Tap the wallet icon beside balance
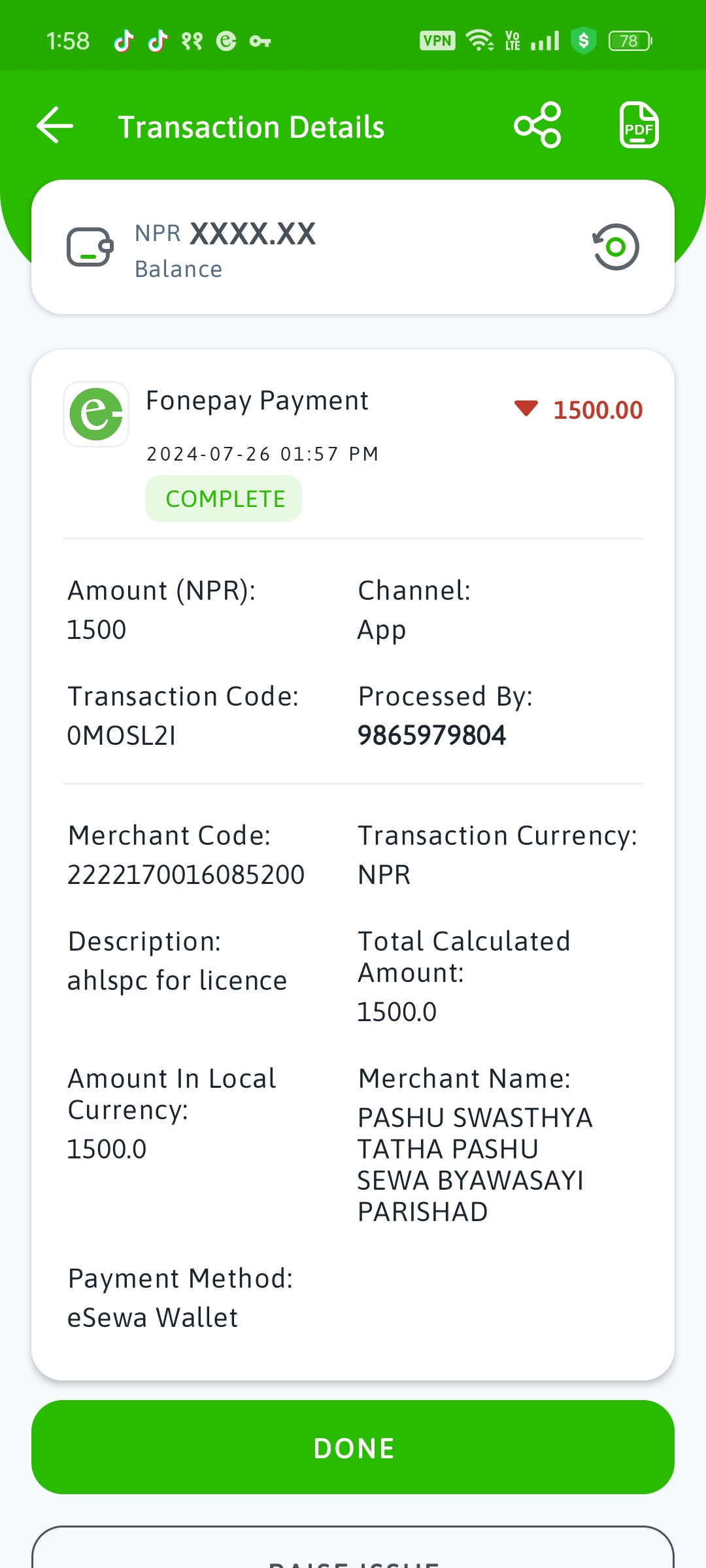706x1568 pixels. click(90, 247)
